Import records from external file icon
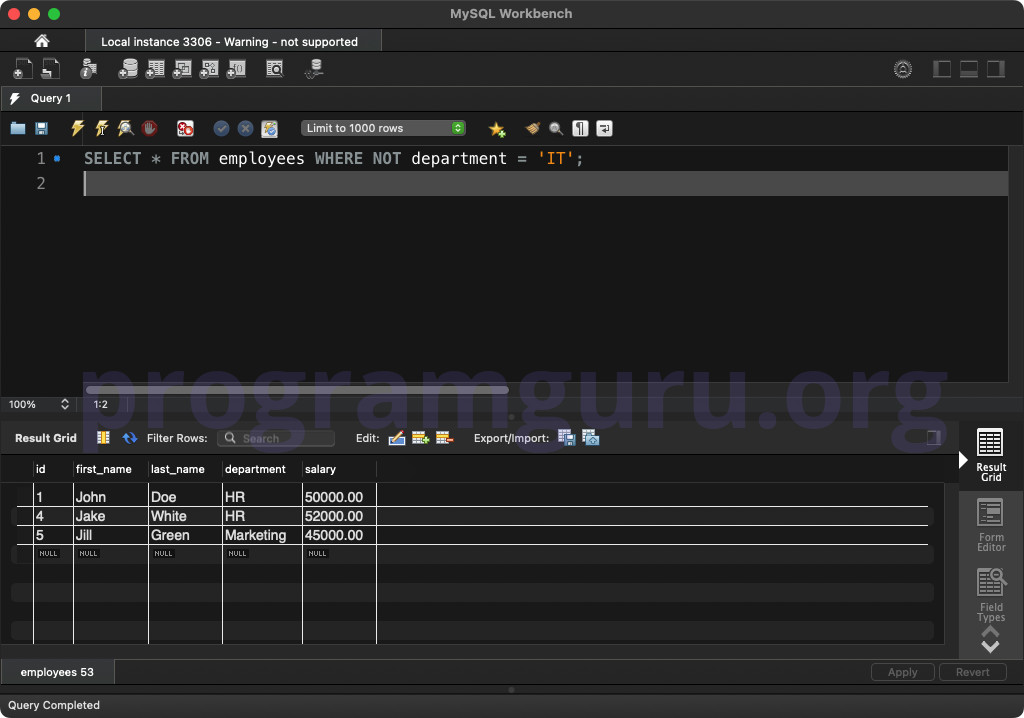The height and width of the screenshot is (718, 1024). pyautogui.click(x=590, y=438)
